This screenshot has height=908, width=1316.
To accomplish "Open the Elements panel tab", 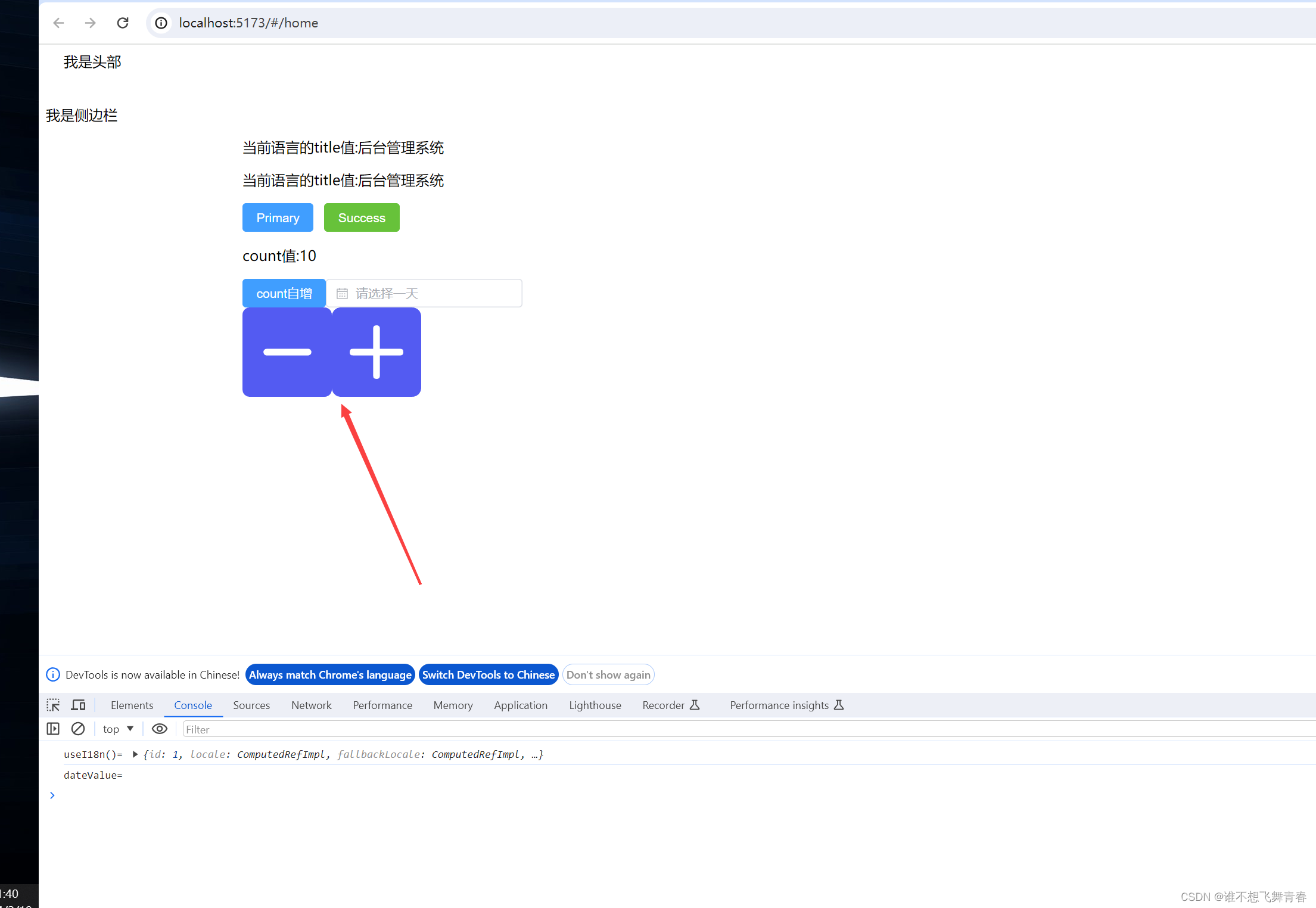I will tap(132, 705).
